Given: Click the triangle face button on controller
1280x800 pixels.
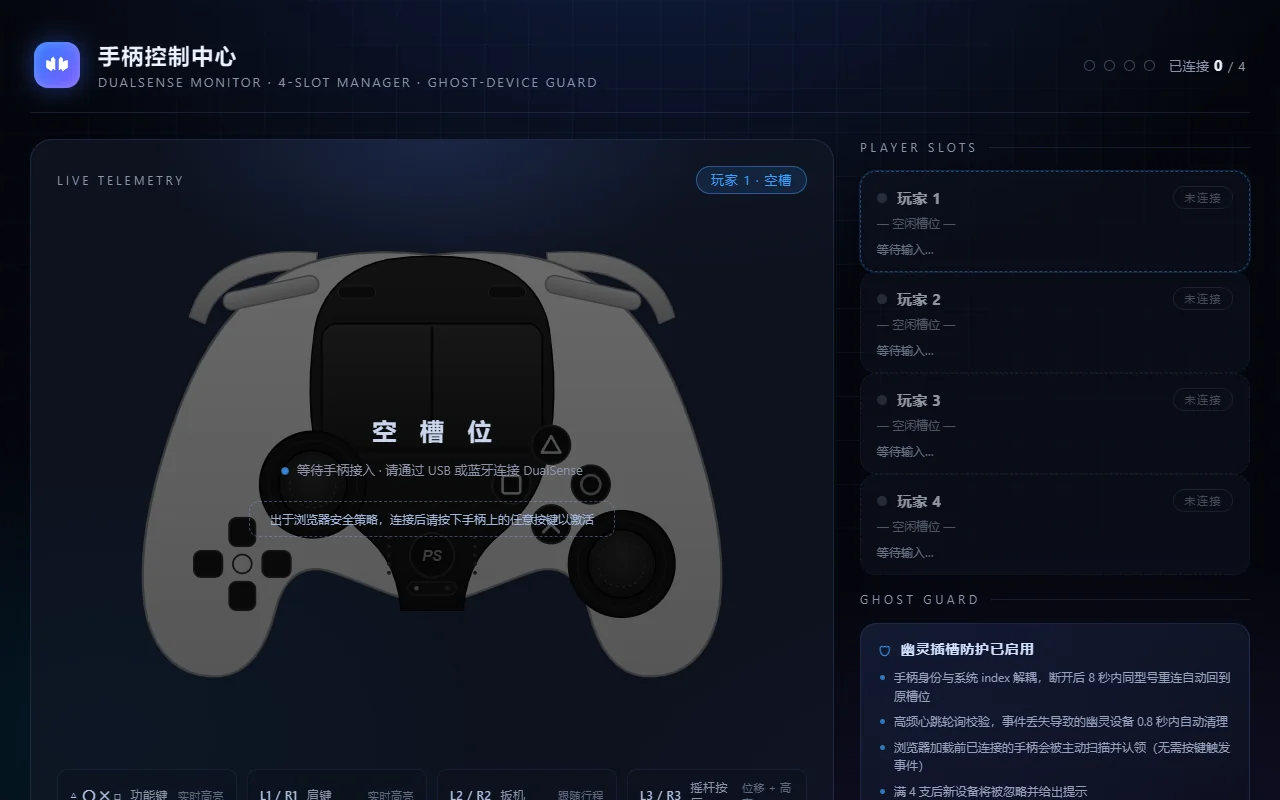Looking at the screenshot, I should tap(551, 445).
